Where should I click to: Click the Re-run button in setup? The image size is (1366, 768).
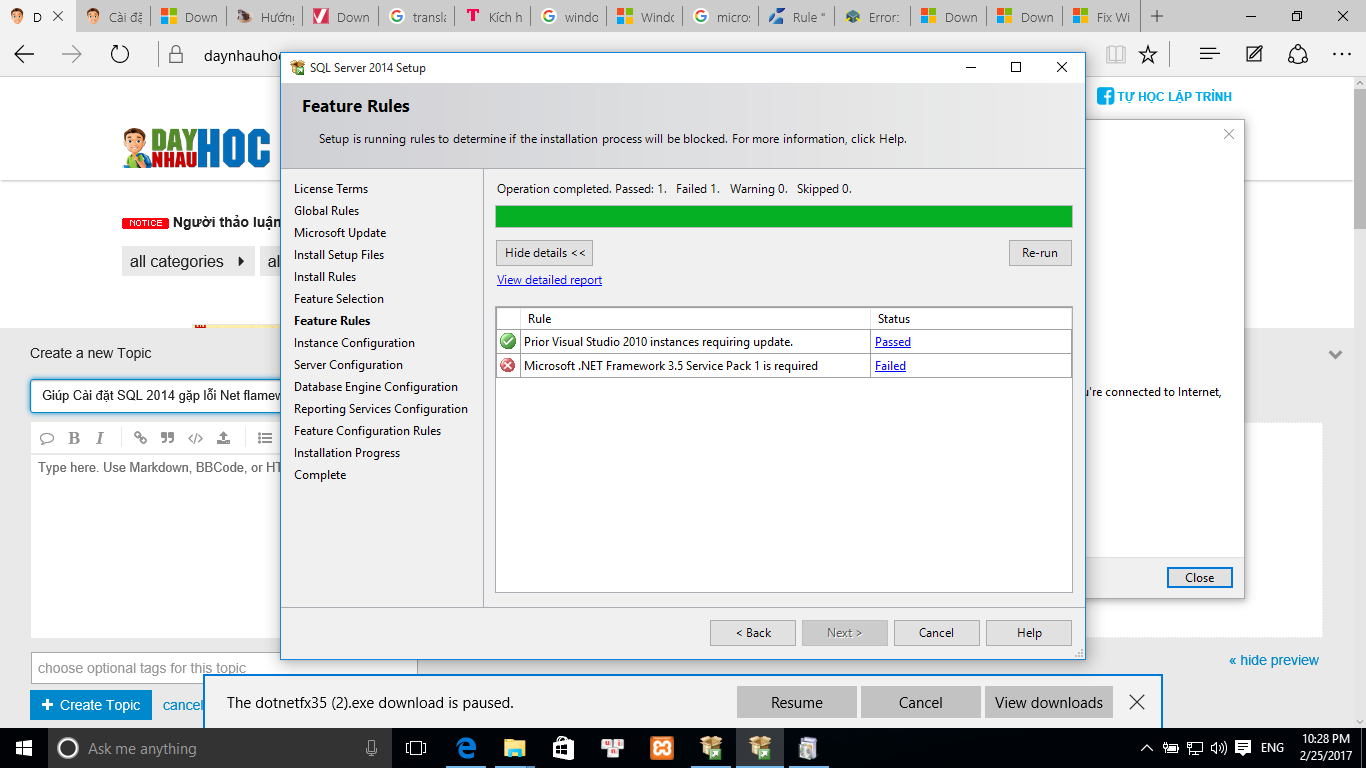click(x=1040, y=253)
